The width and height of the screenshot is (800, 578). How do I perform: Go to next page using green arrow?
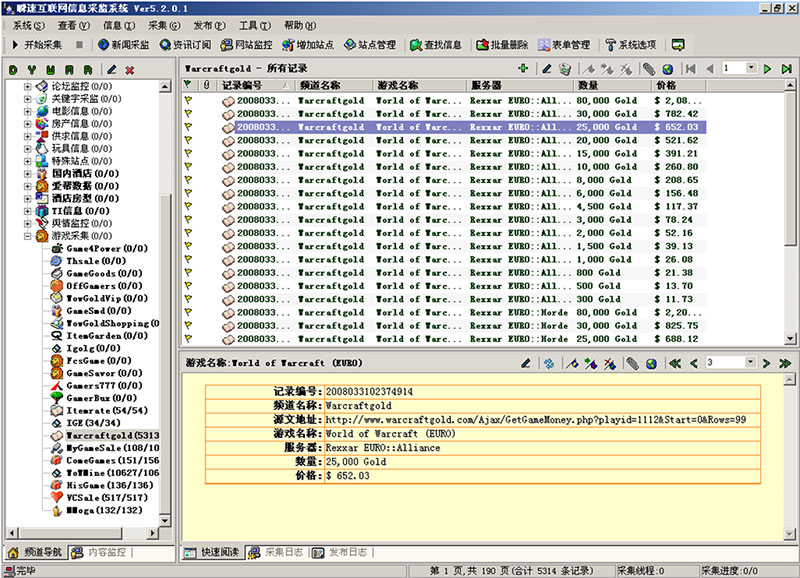tap(767, 68)
